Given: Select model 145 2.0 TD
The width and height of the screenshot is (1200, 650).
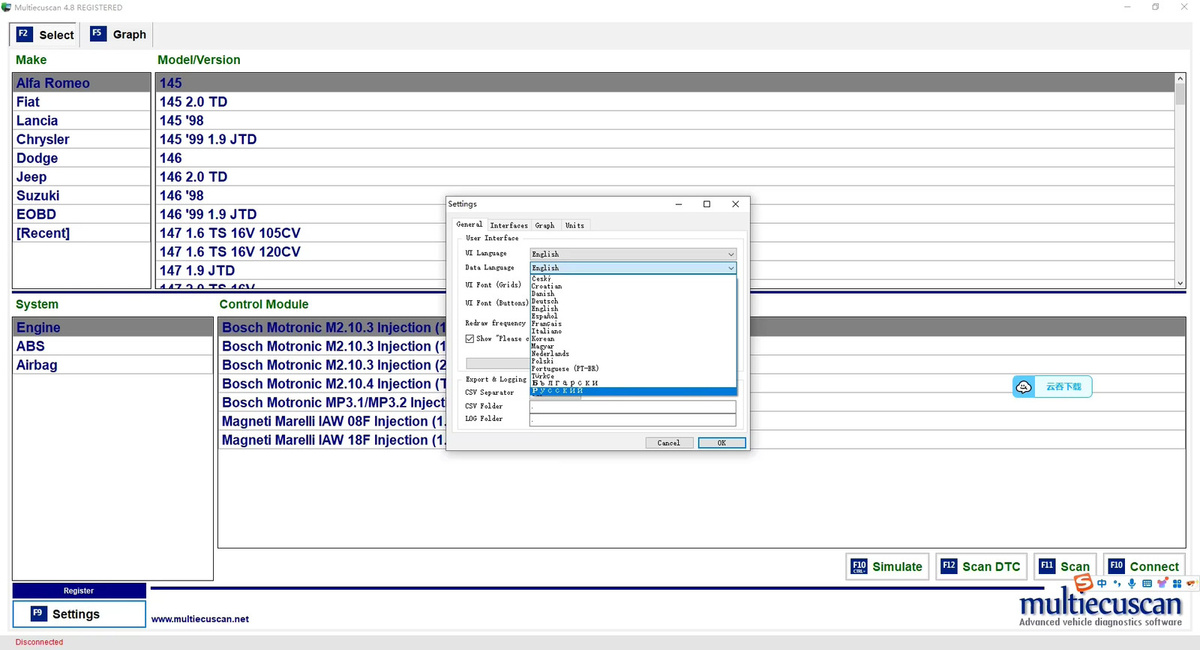Looking at the screenshot, I should tap(664, 102).
